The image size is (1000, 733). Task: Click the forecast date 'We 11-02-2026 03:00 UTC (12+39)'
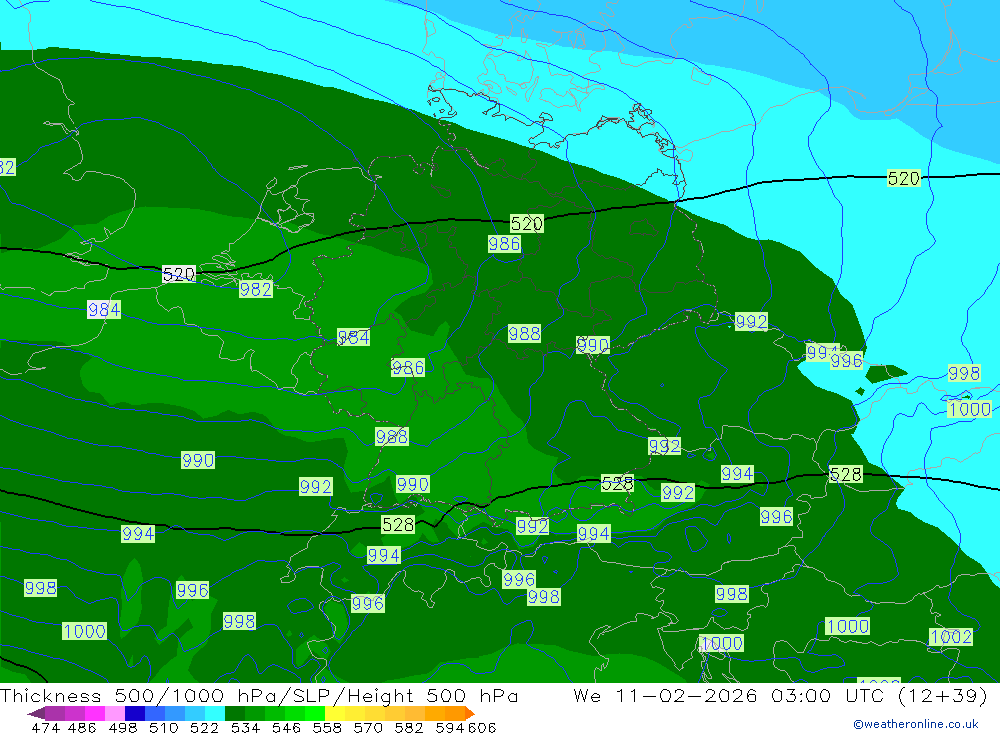[780, 695]
